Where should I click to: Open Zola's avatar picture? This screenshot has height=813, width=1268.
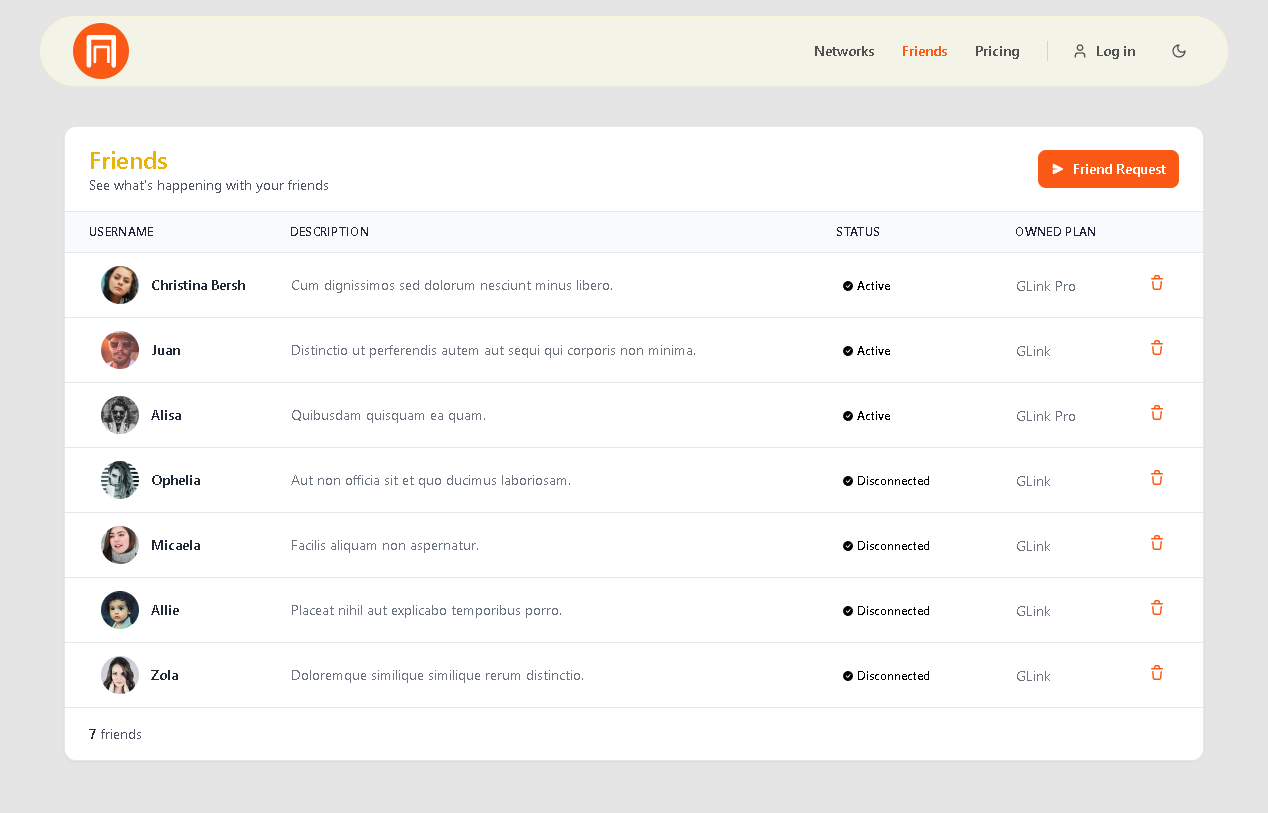(120, 675)
